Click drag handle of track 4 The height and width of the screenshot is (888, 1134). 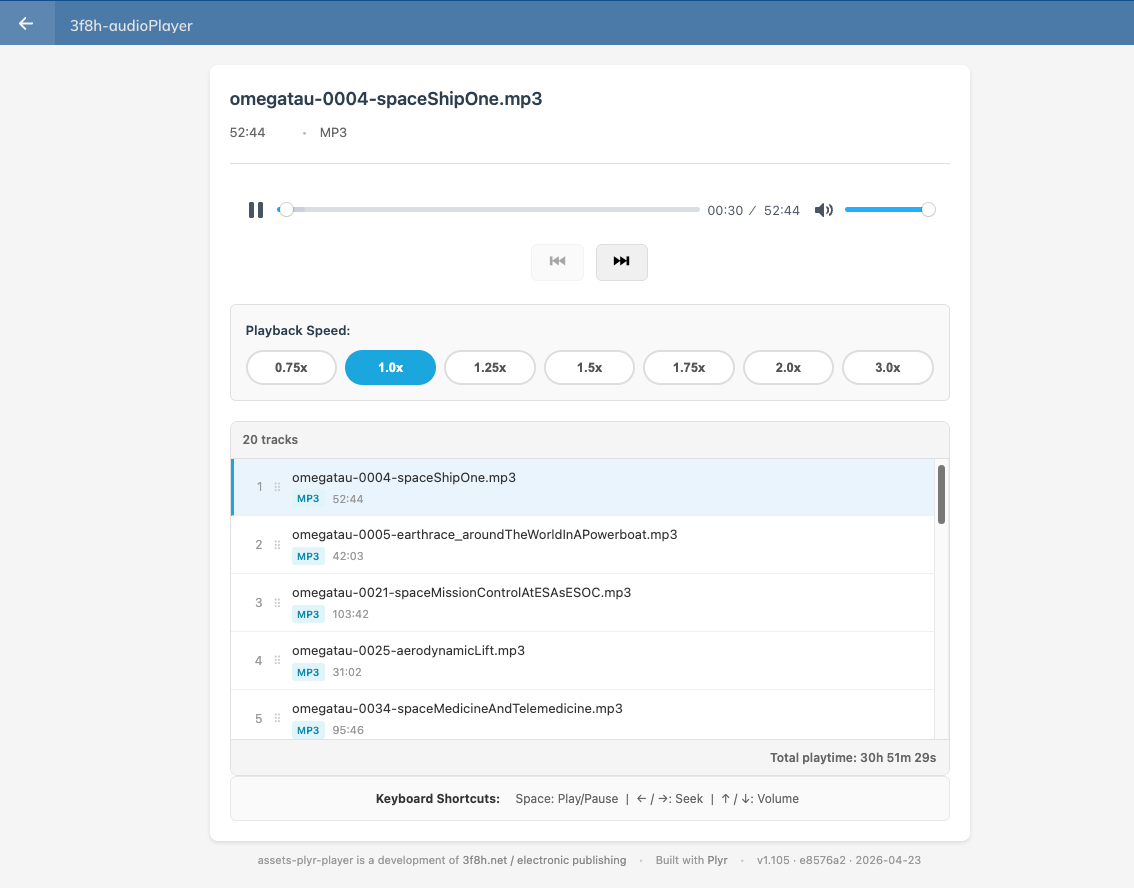(x=277, y=661)
